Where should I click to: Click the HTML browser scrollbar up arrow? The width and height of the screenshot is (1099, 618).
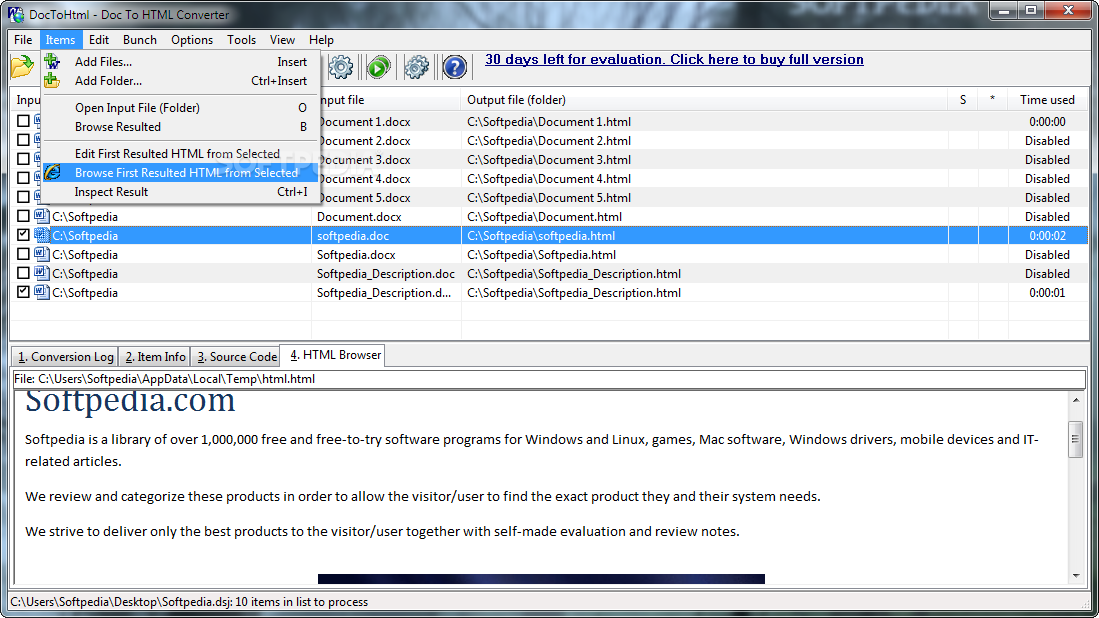pos(1076,400)
